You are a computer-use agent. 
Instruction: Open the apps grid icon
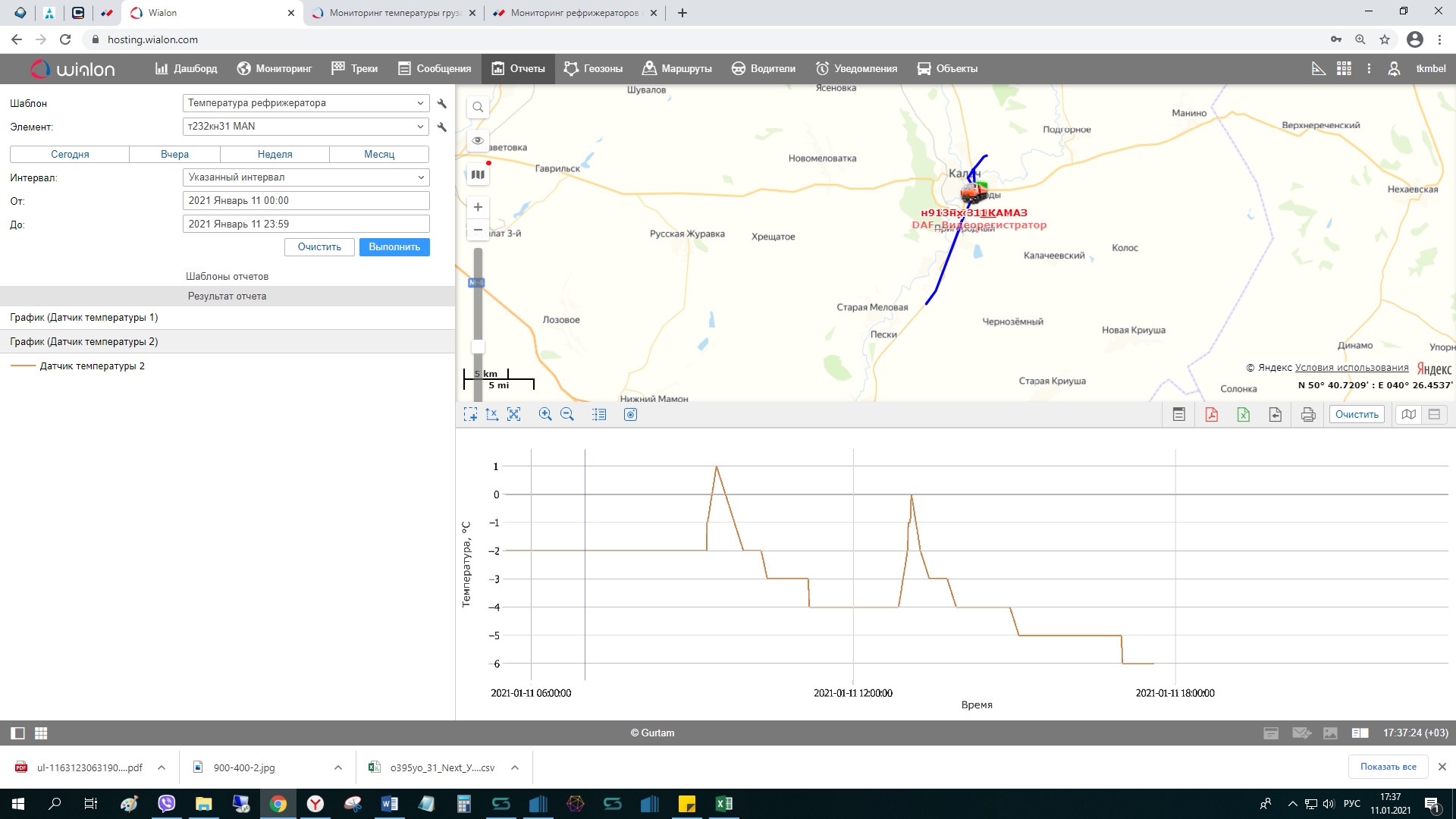[1344, 68]
